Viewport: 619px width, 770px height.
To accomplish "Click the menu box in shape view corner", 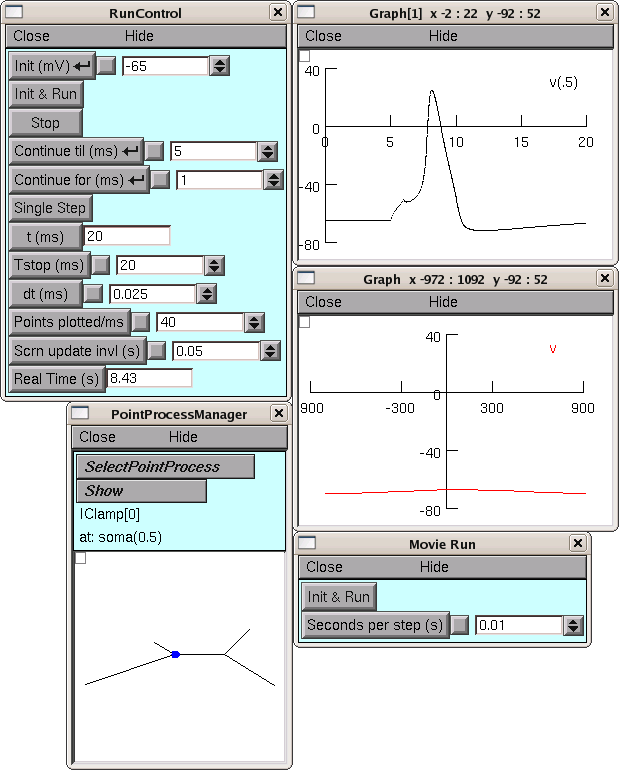I will [81, 558].
